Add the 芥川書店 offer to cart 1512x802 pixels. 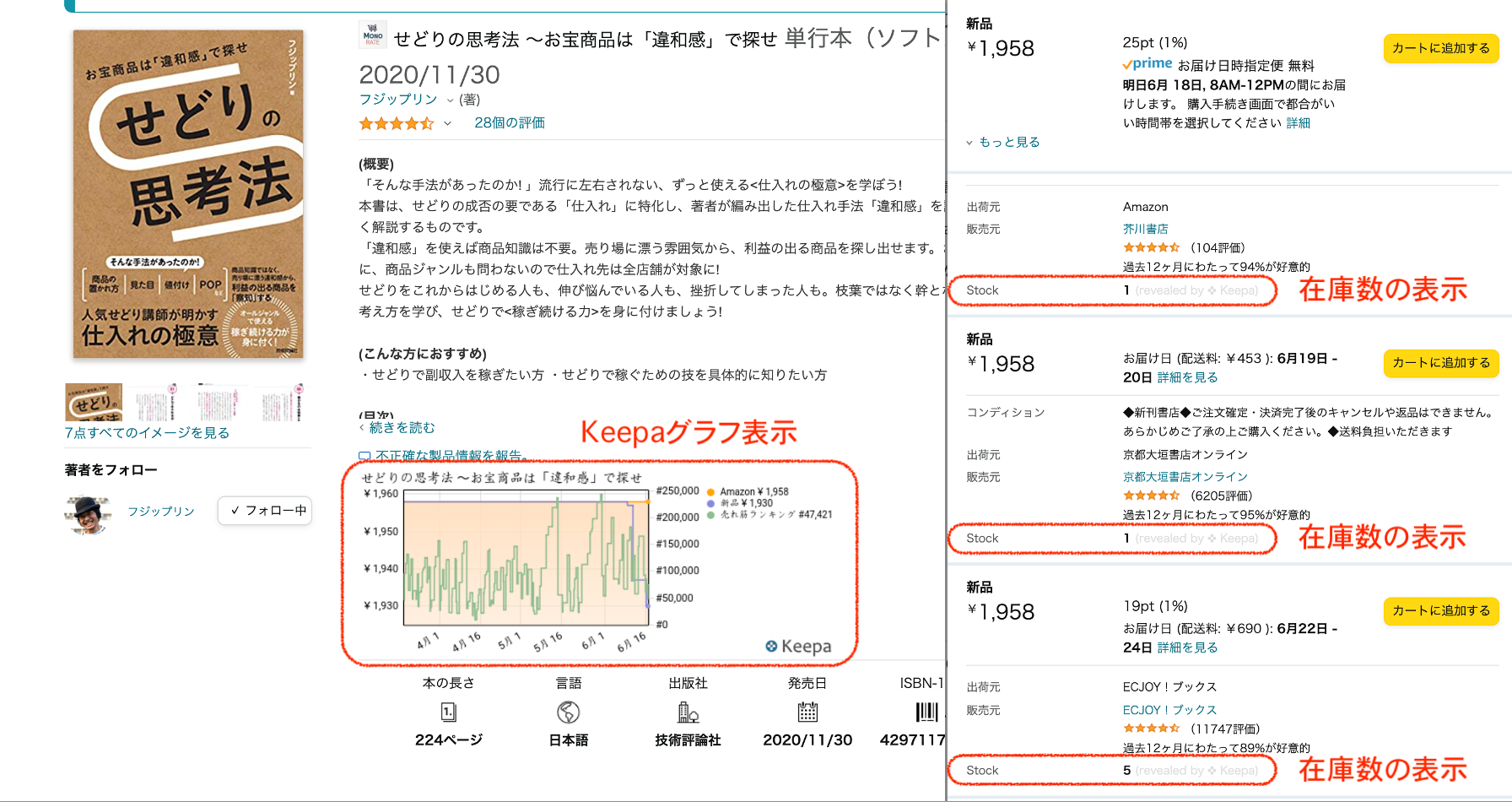pos(1440,48)
